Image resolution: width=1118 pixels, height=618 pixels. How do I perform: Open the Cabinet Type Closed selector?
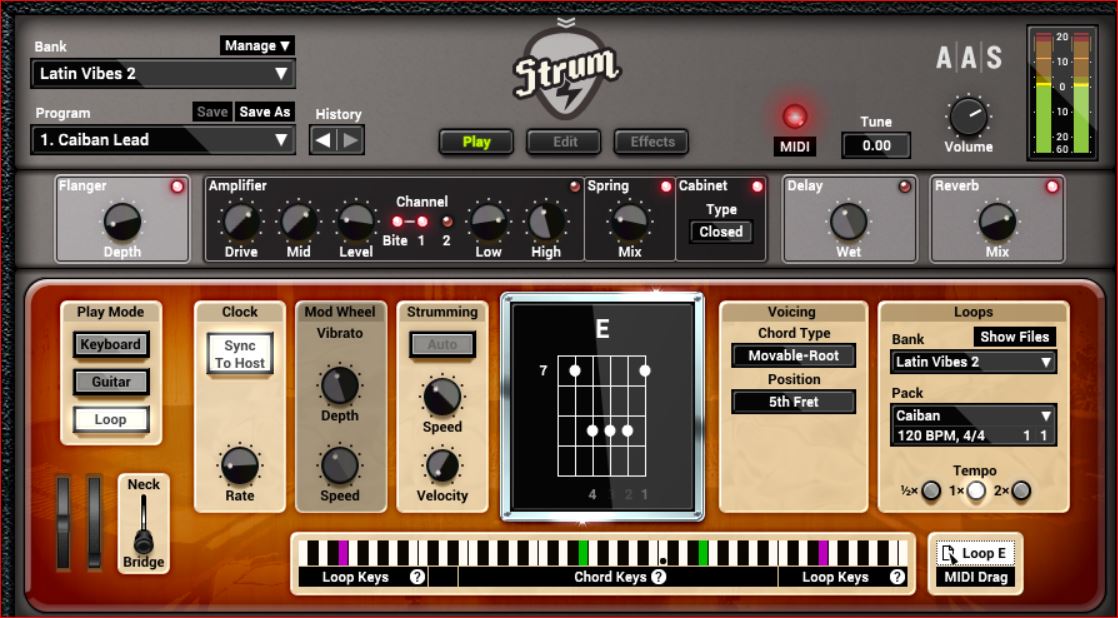(x=721, y=232)
